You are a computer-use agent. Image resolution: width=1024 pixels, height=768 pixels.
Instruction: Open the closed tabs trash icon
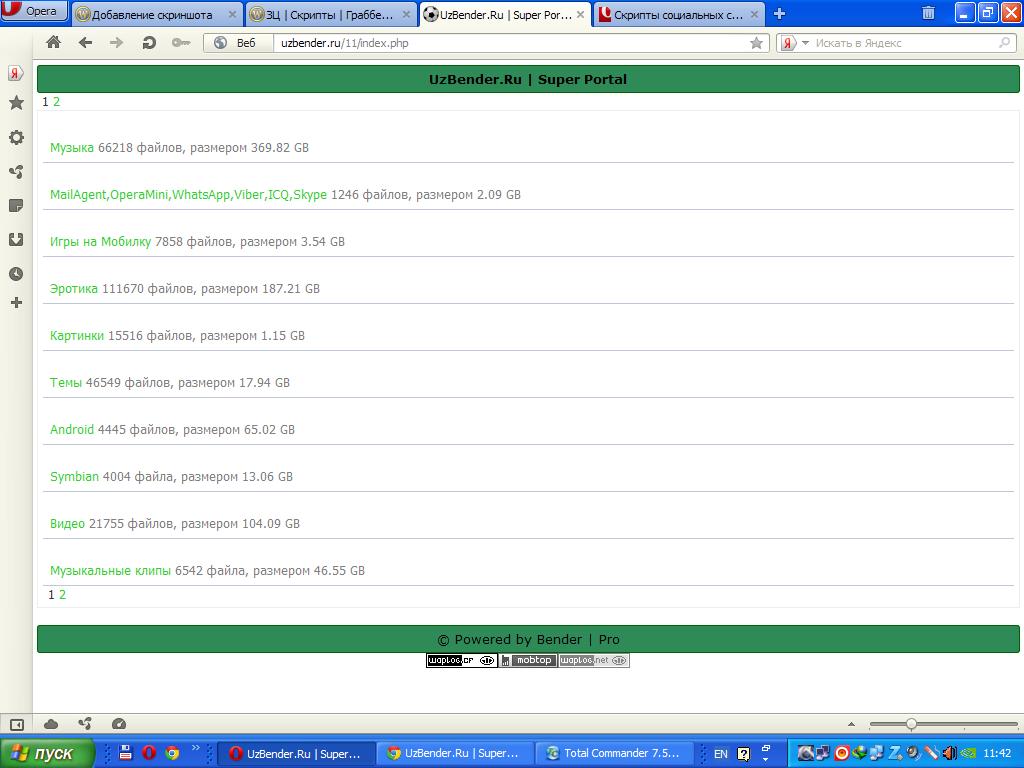(x=928, y=13)
